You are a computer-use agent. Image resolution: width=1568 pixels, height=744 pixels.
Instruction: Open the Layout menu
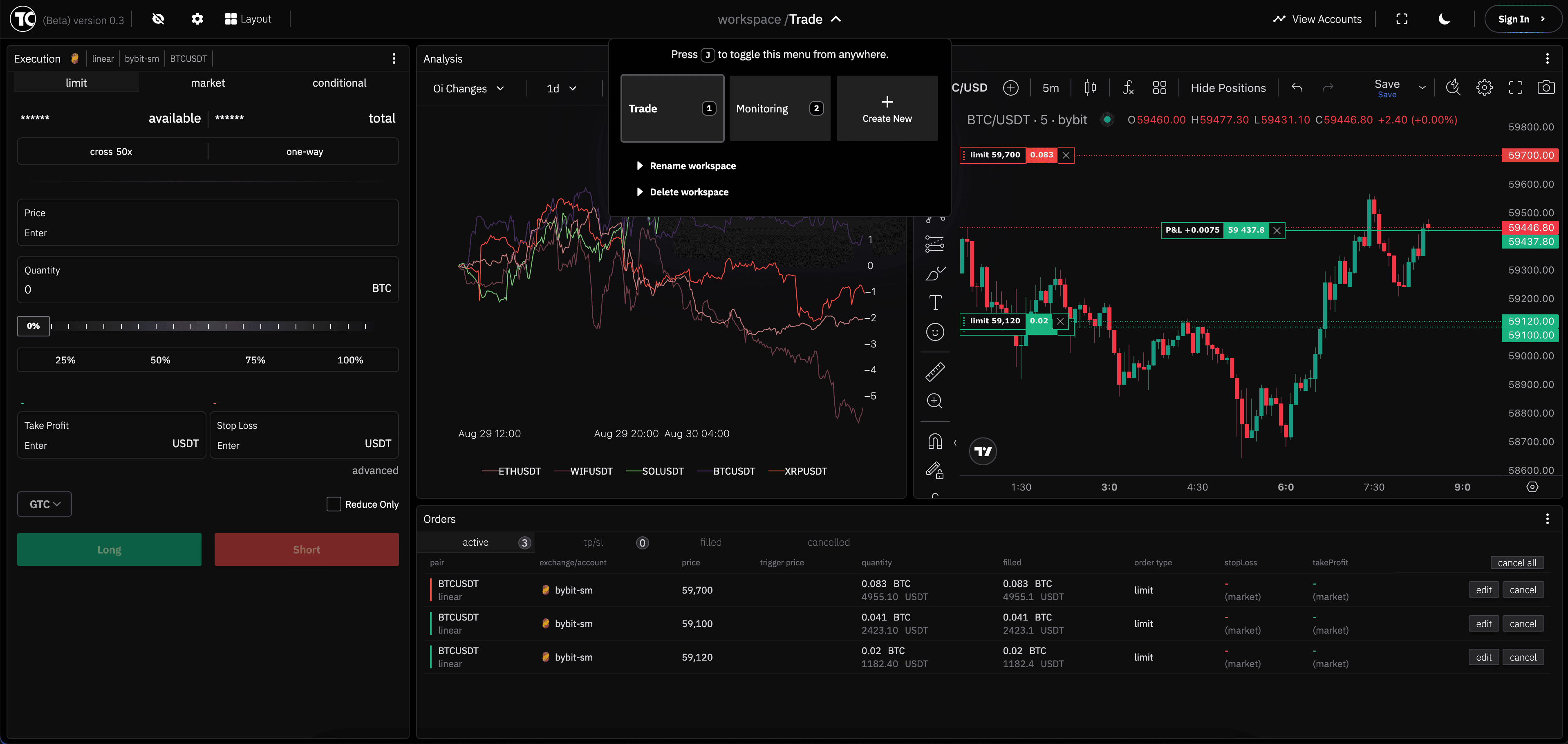(x=249, y=19)
